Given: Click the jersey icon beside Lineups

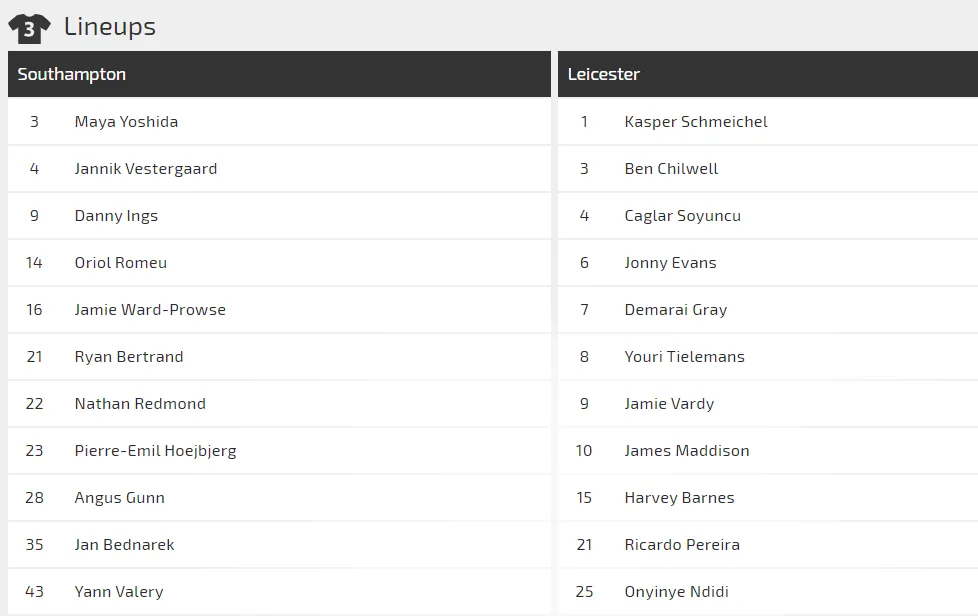Looking at the screenshot, I should (x=29, y=28).
